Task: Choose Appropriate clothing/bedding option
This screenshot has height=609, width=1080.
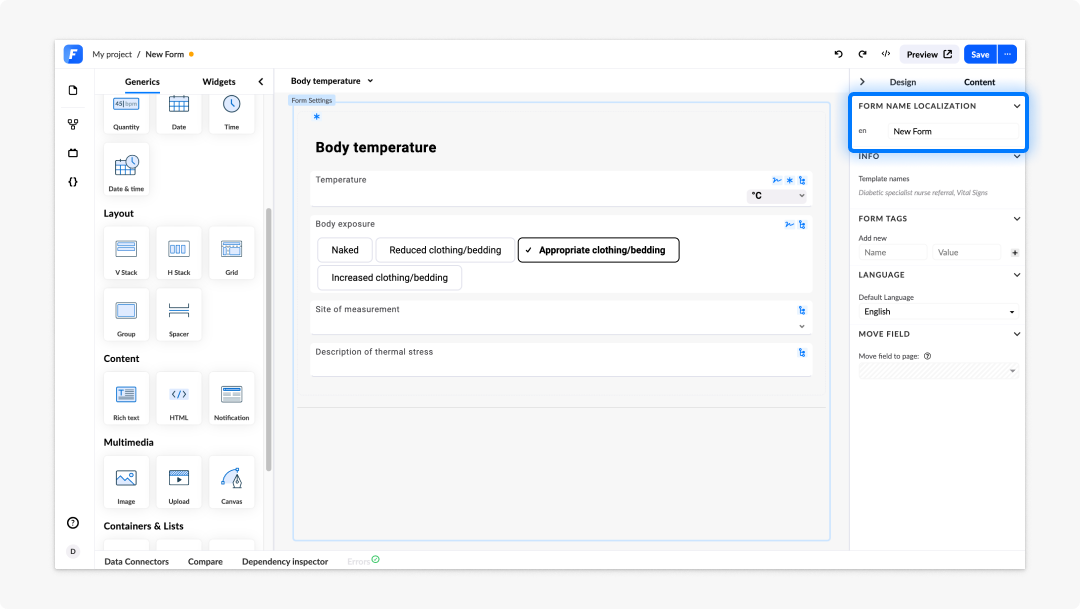Action: 599,250
